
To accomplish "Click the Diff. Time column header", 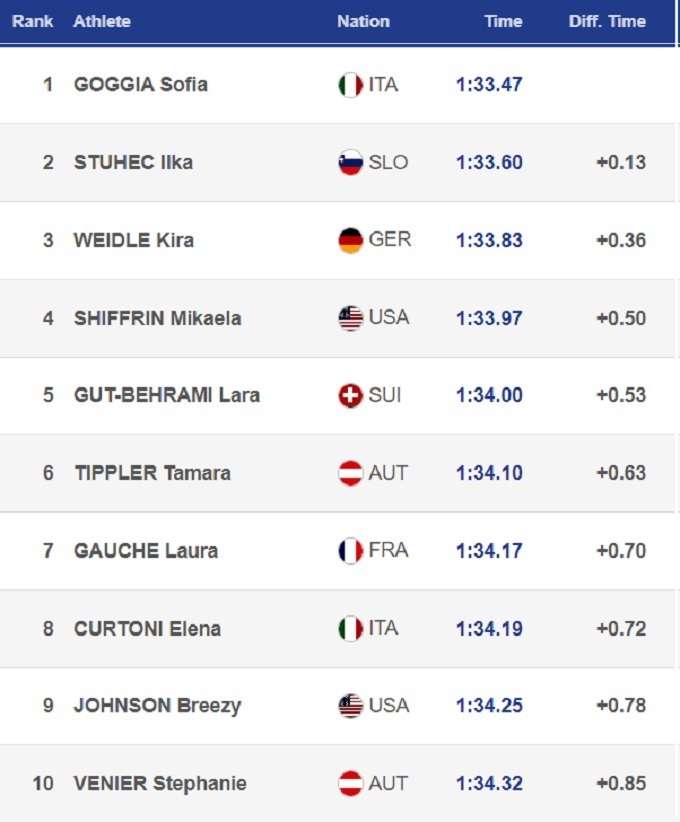I will pos(607,21).
